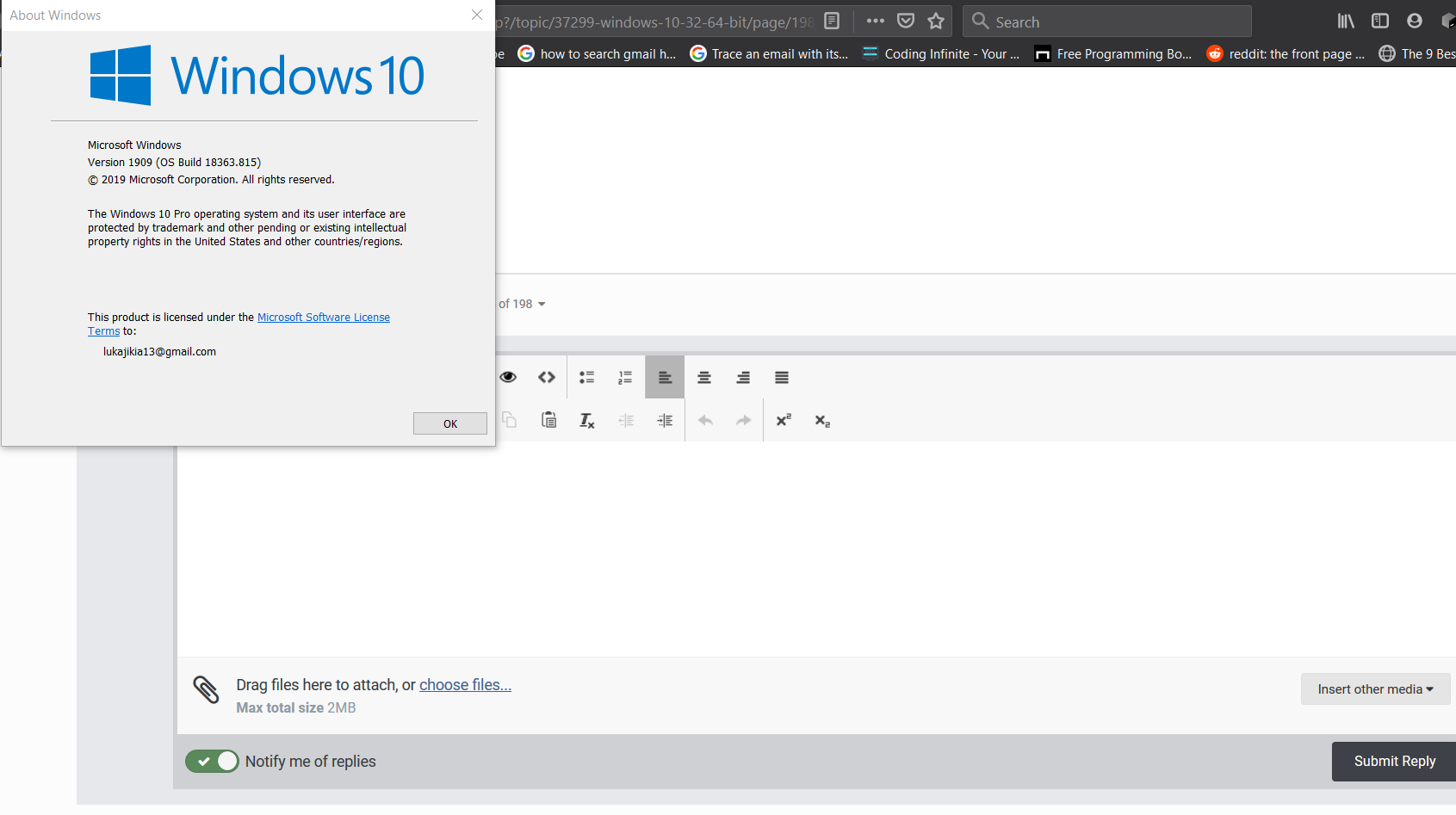
Task: Open the Coding Infinite bookmark
Action: (941, 53)
